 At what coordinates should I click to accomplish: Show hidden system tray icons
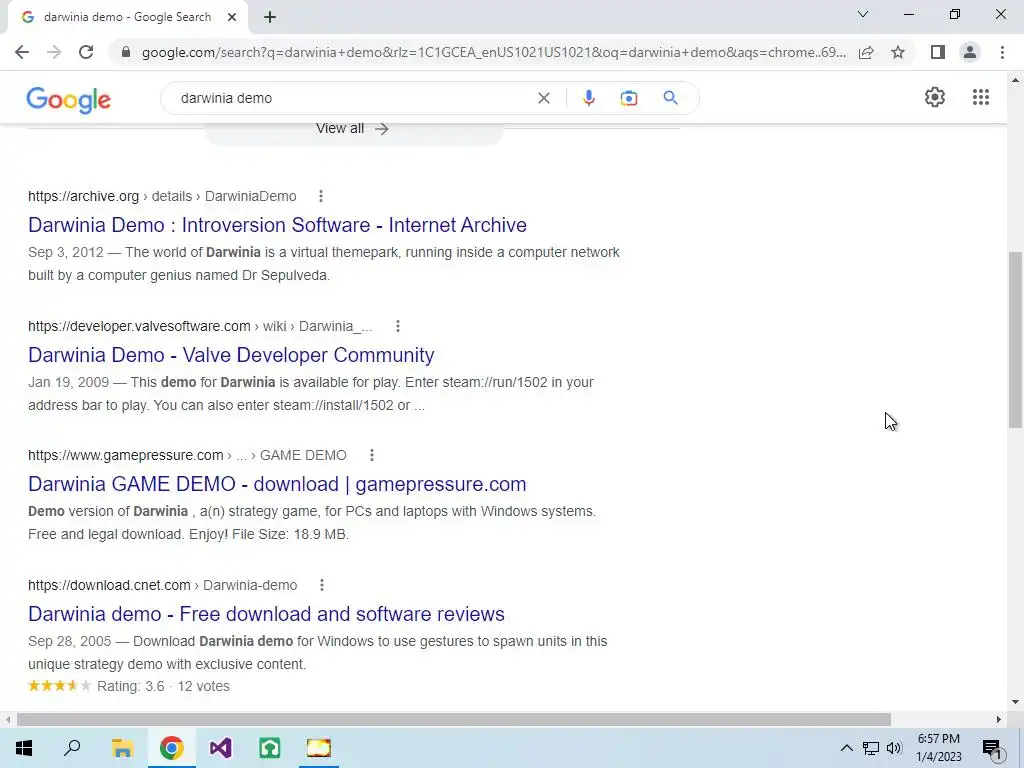pyautogui.click(x=846, y=748)
